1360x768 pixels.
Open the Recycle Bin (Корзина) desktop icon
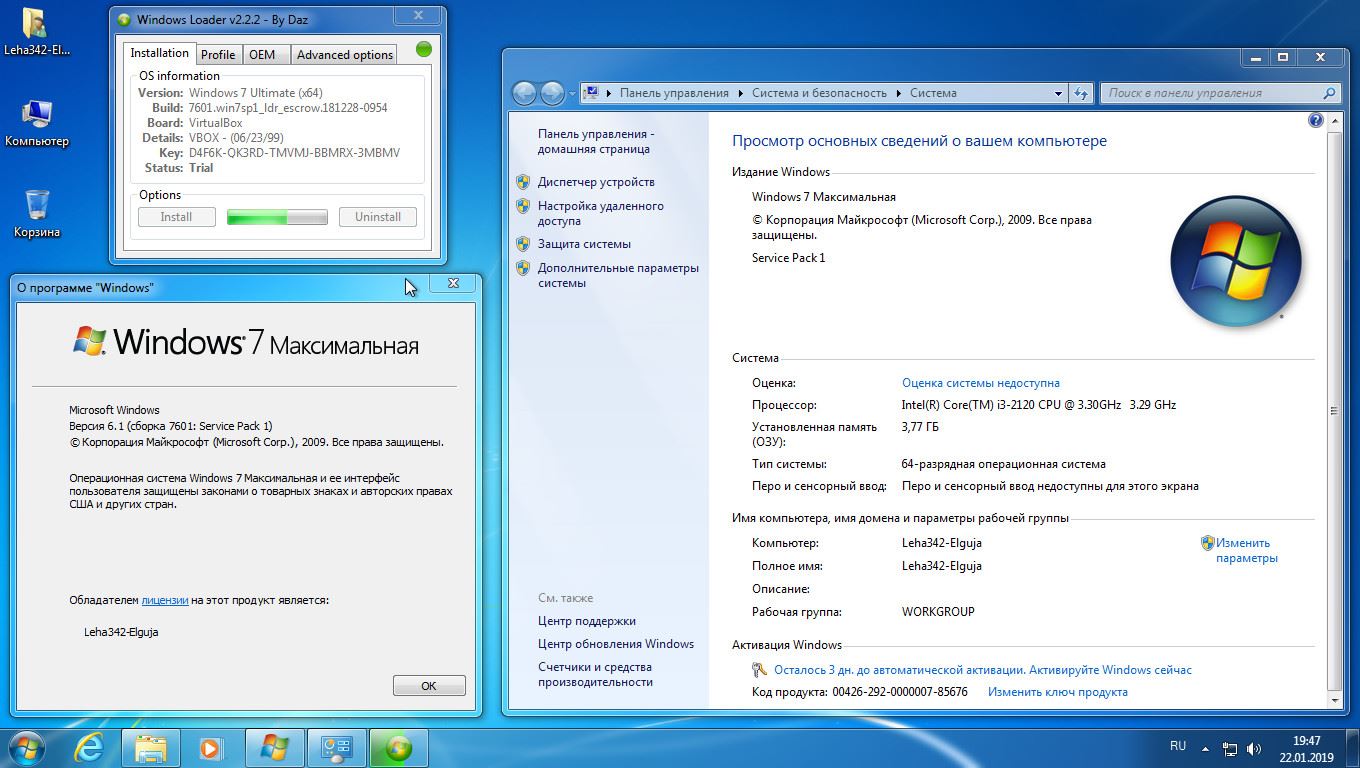(37, 212)
